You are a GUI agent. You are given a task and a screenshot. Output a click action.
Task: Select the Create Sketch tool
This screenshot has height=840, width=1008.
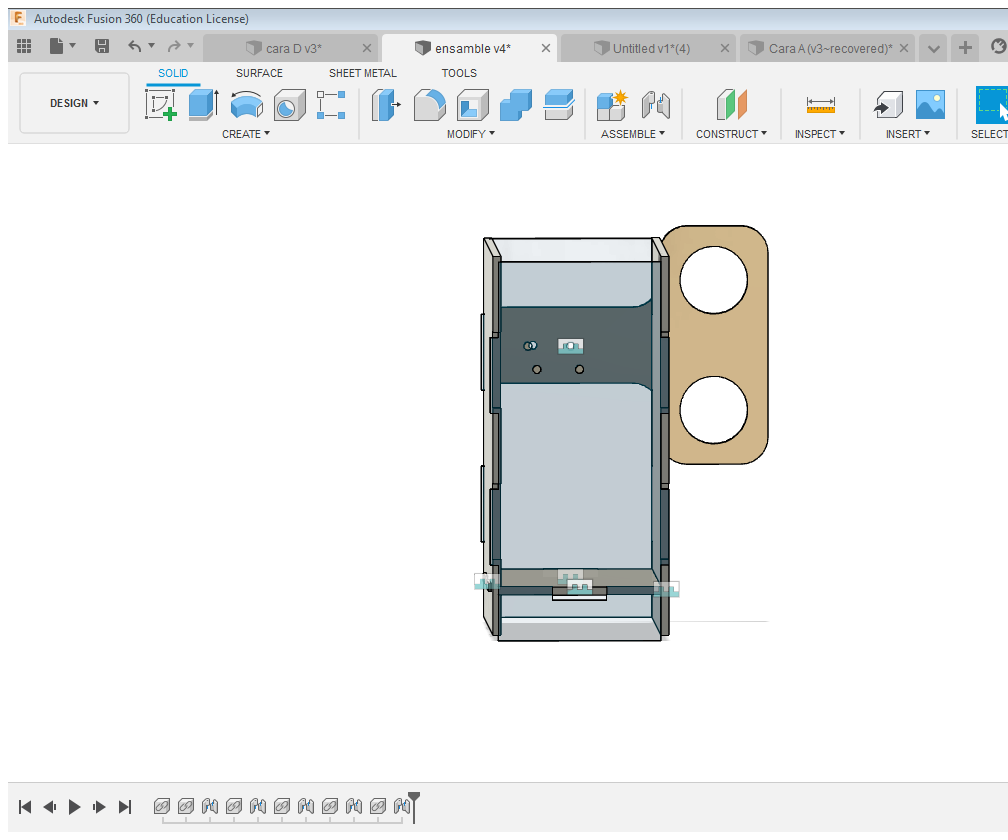pos(161,105)
